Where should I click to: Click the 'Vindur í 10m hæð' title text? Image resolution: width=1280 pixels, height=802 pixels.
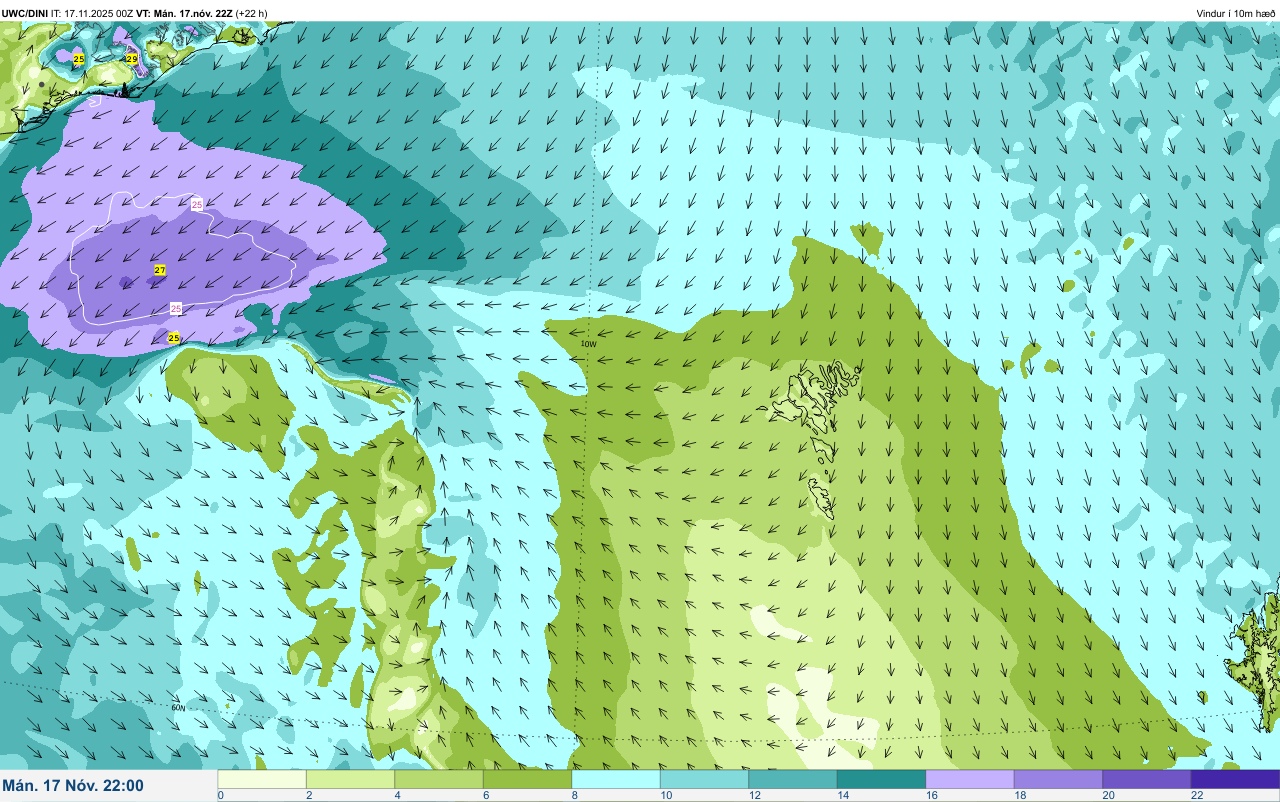[x=1236, y=13]
